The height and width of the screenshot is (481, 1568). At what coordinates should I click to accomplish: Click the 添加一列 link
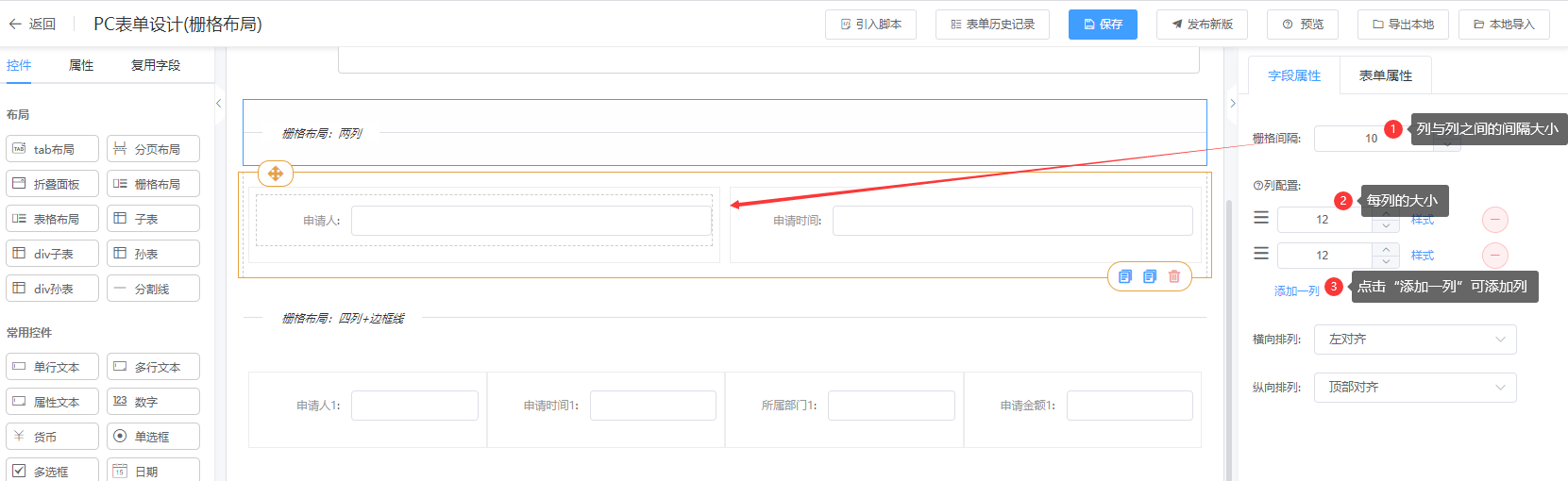(1297, 291)
